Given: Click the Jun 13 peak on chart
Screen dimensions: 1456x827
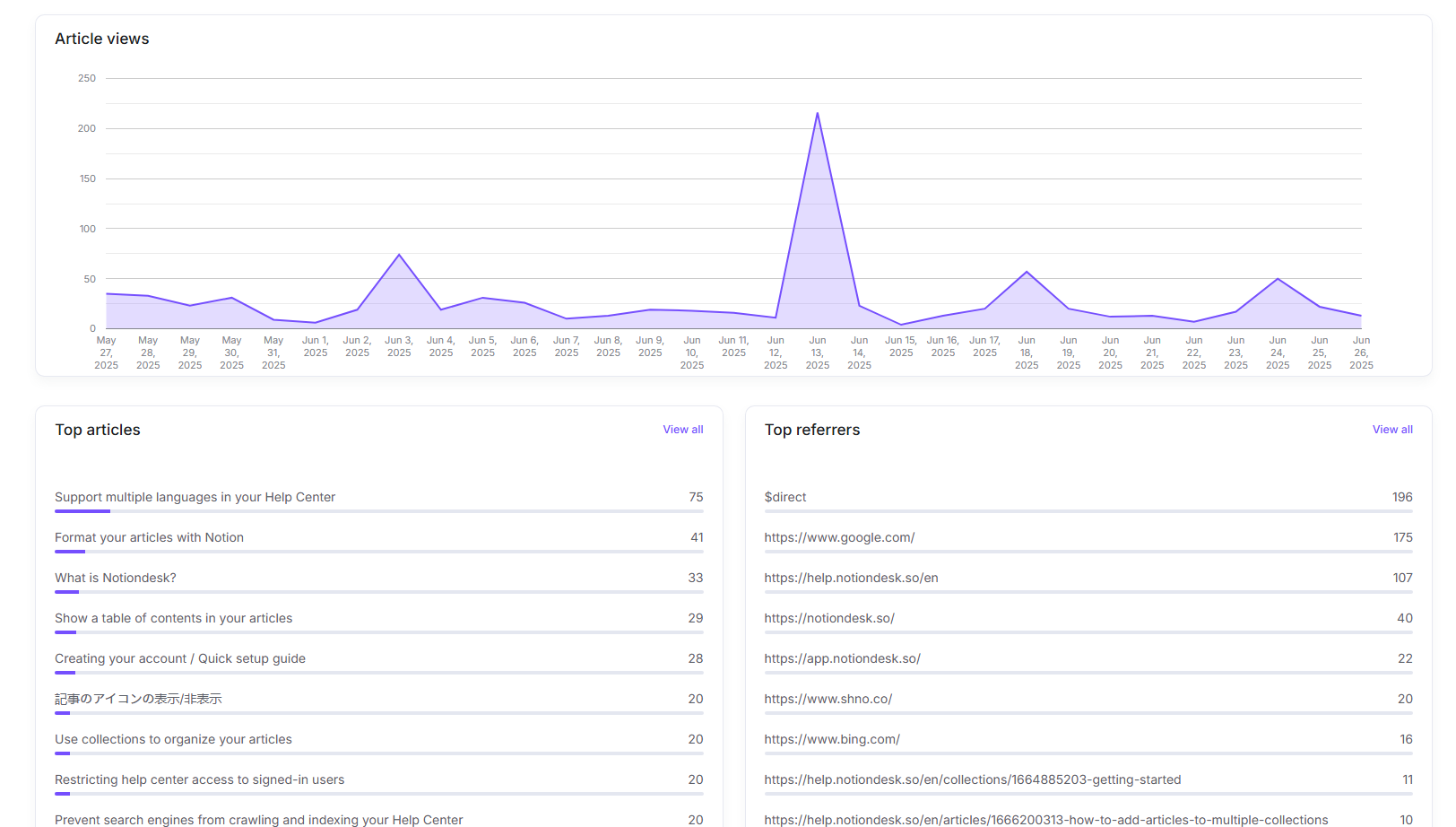Looking at the screenshot, I should [x=817, y=114].
